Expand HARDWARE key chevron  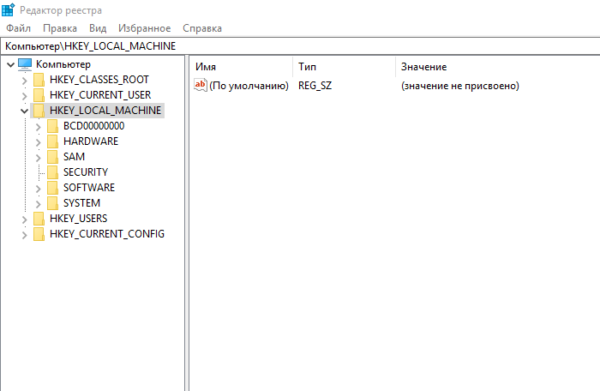click(38, 142)
